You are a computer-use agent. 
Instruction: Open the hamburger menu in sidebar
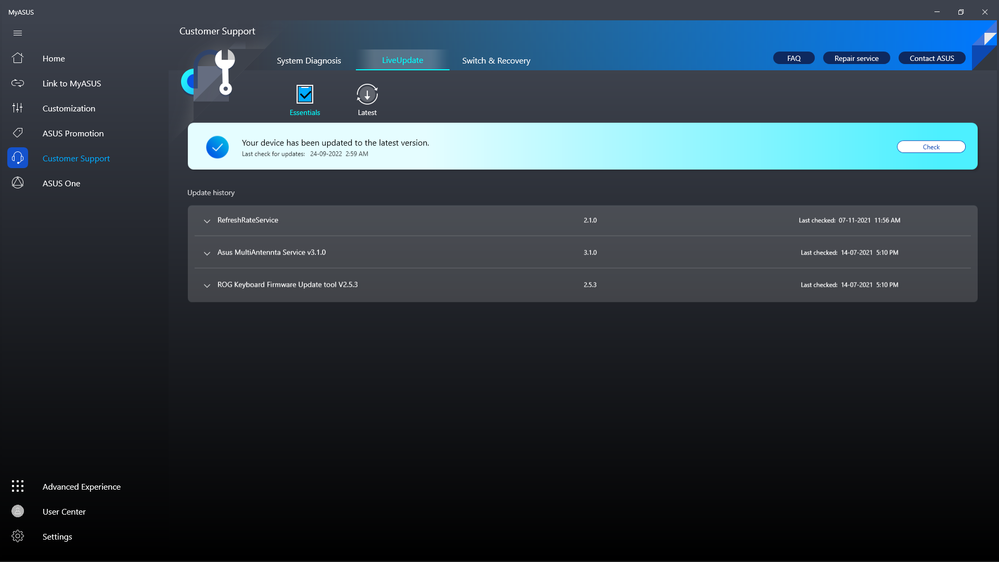pos(17,33)
